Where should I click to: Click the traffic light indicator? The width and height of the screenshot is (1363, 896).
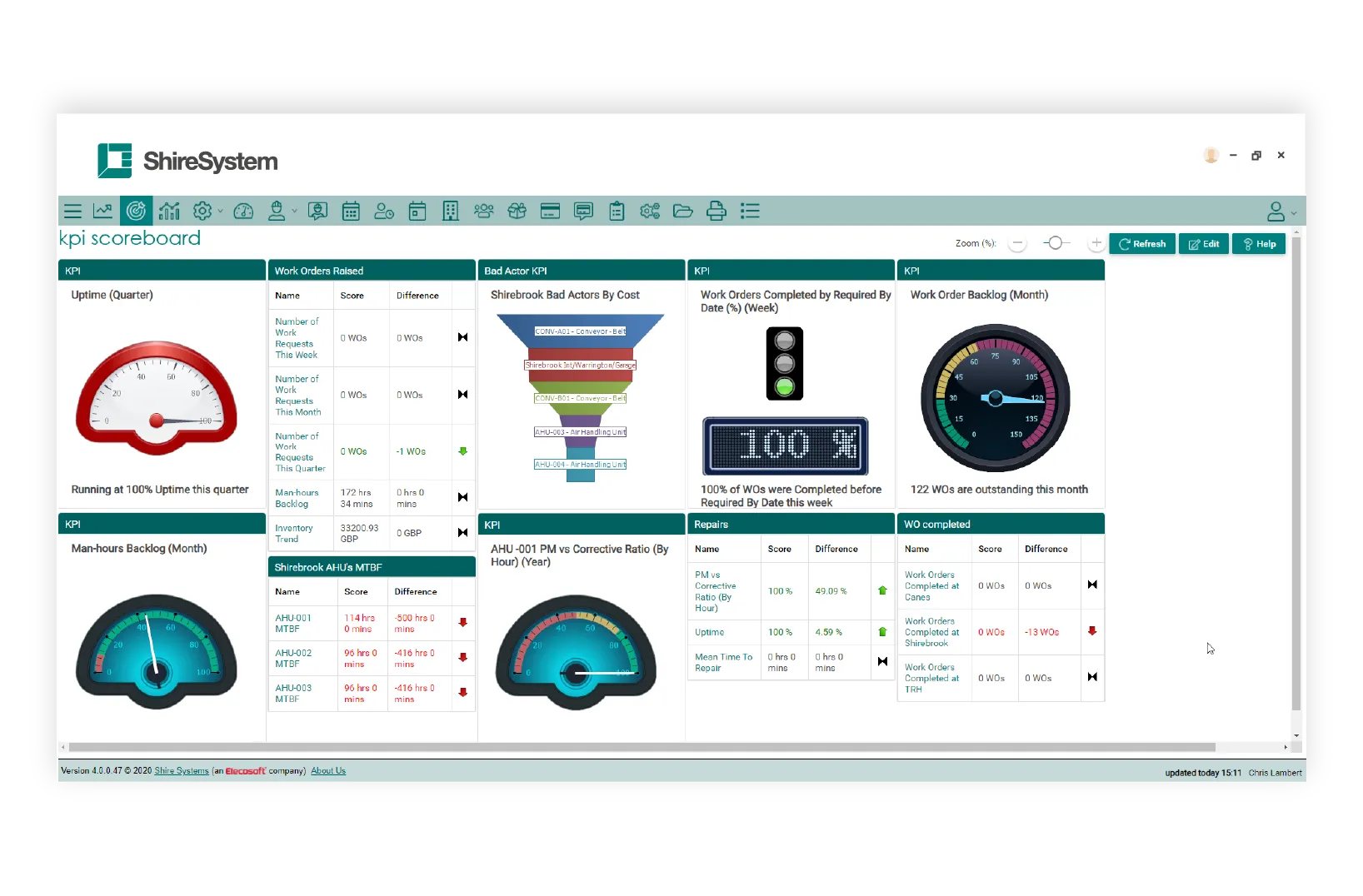[785, 363]
